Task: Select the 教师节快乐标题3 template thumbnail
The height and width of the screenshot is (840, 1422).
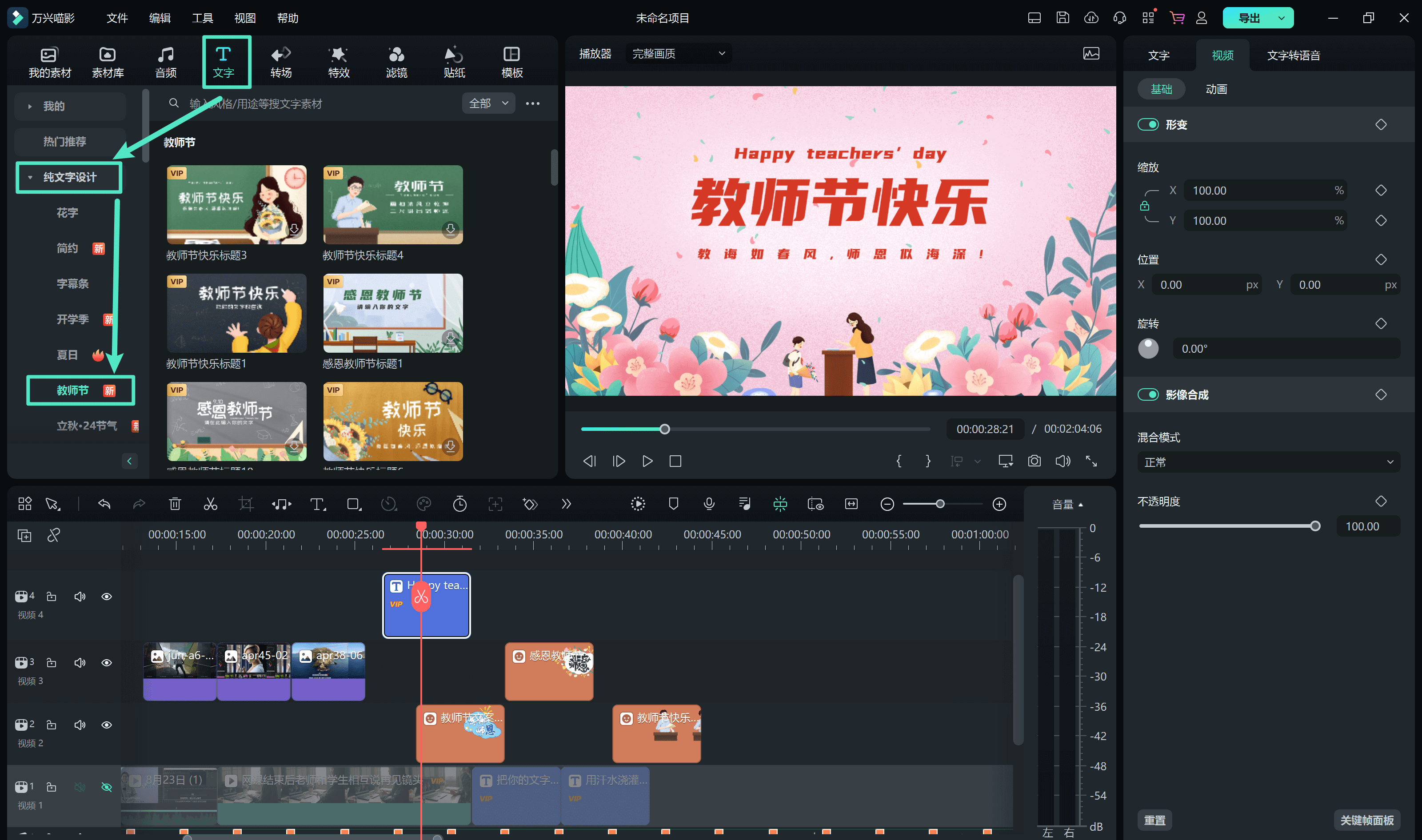Action: click(236, 204)
